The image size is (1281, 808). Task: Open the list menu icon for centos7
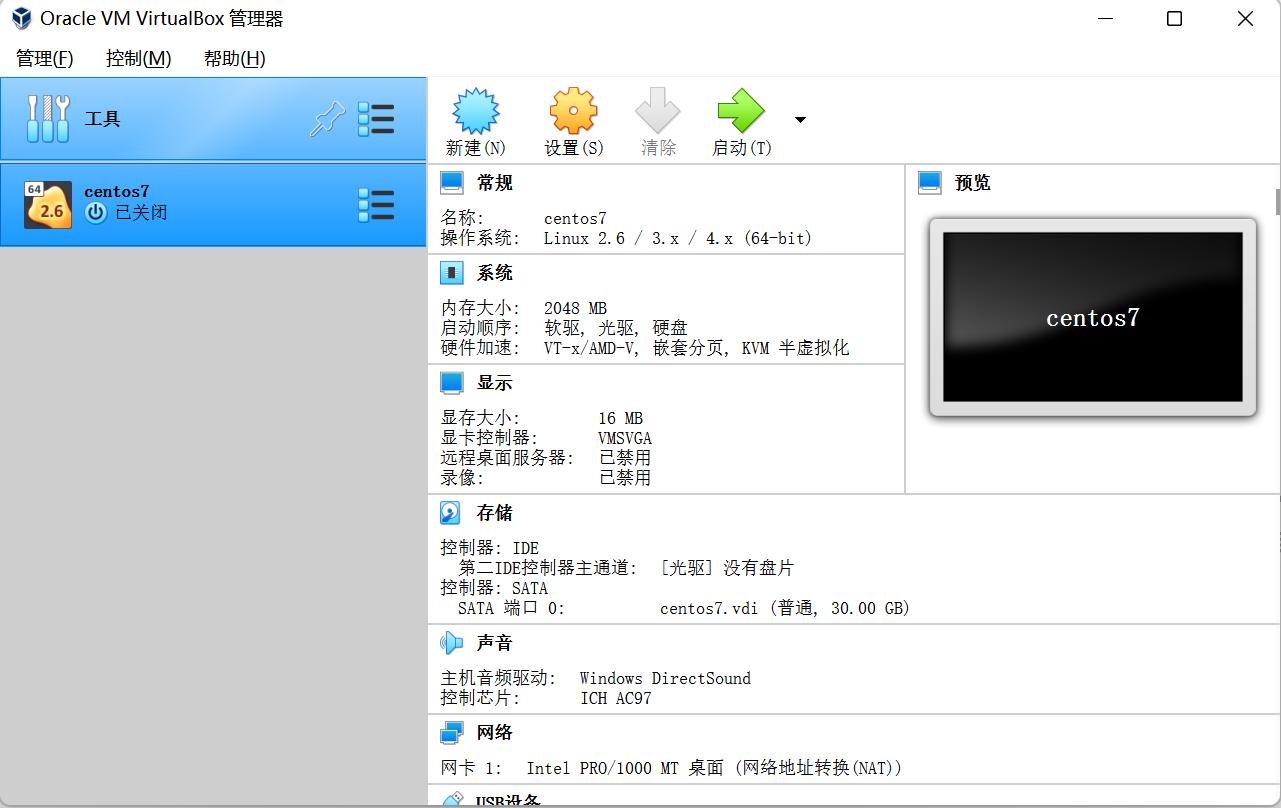click(376, 204)
